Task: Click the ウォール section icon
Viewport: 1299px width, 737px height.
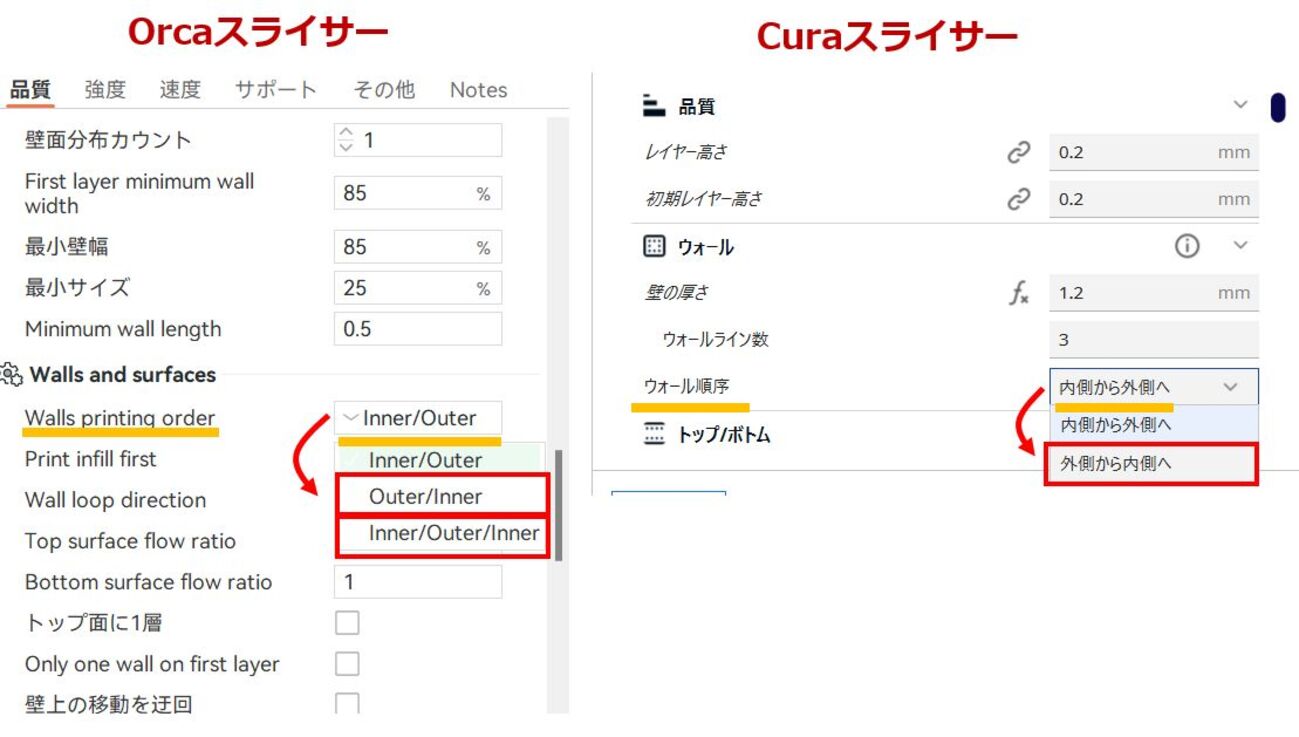Action: (654, 246)
